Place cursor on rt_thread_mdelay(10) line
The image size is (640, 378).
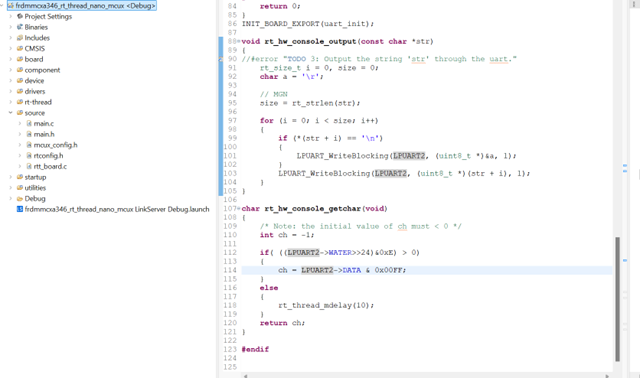point(326,305)
